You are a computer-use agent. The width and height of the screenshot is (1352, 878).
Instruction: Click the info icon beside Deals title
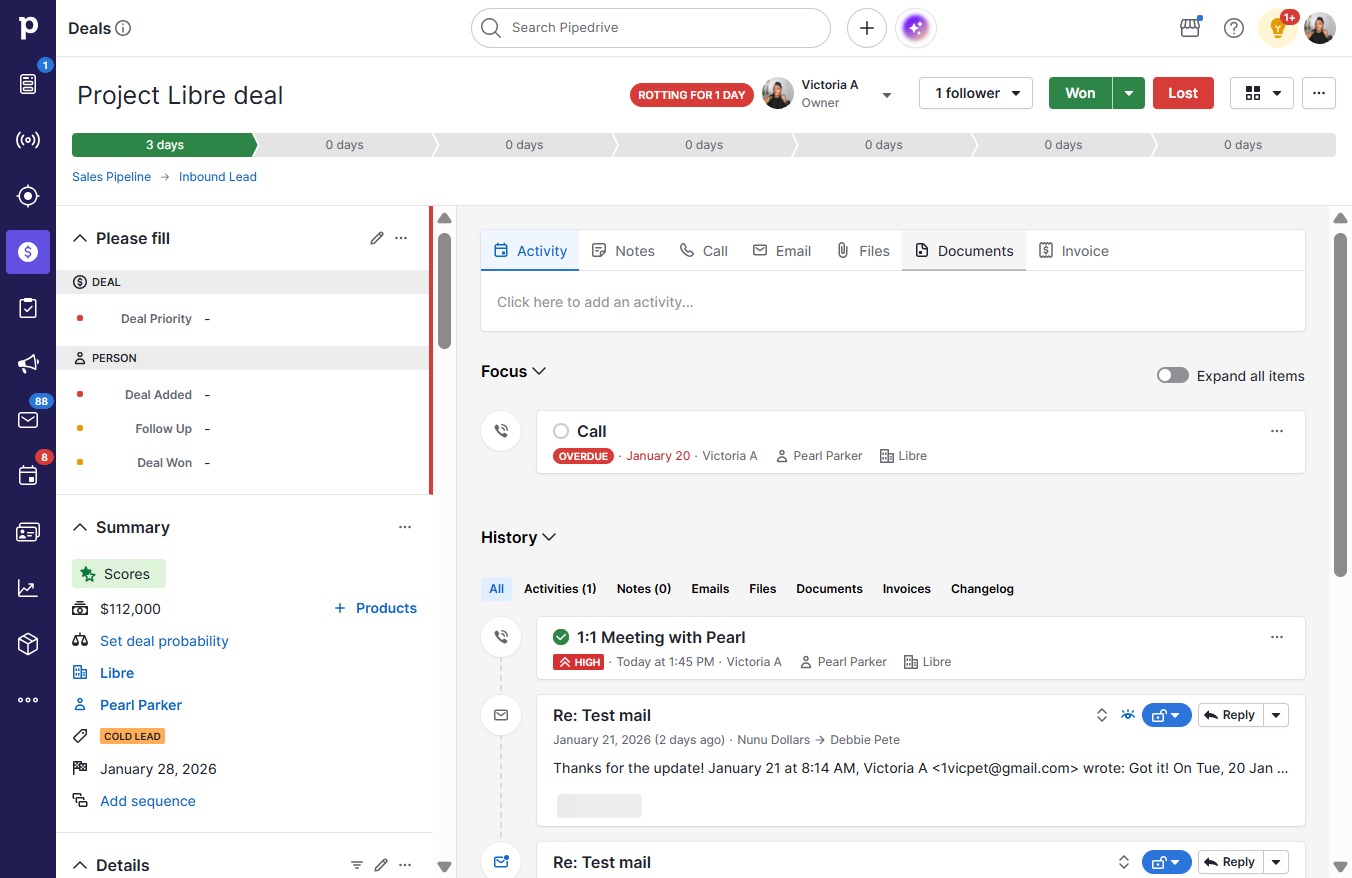tap(123, 28)
